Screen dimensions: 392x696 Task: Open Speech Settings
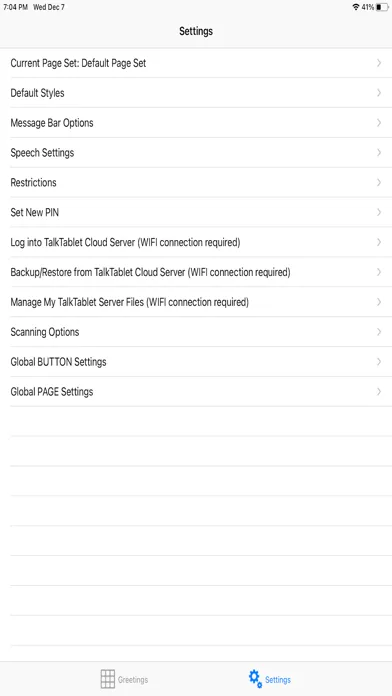click(x=196, y=152)
